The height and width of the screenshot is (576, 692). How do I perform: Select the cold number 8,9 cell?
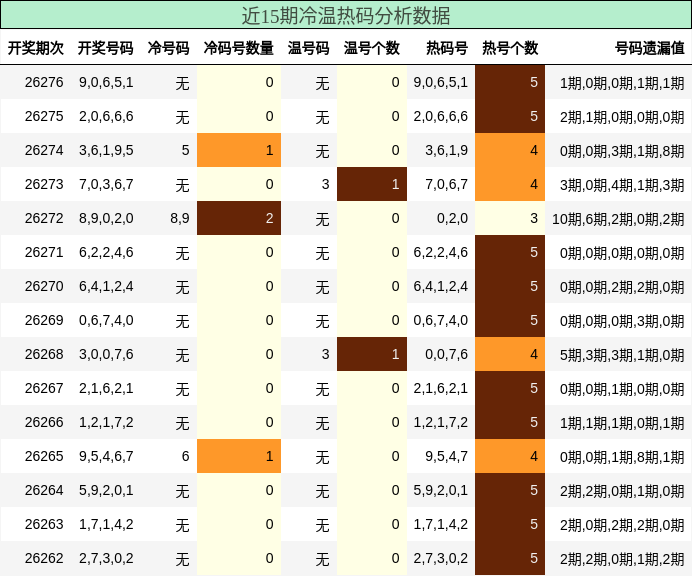point(180,218)
